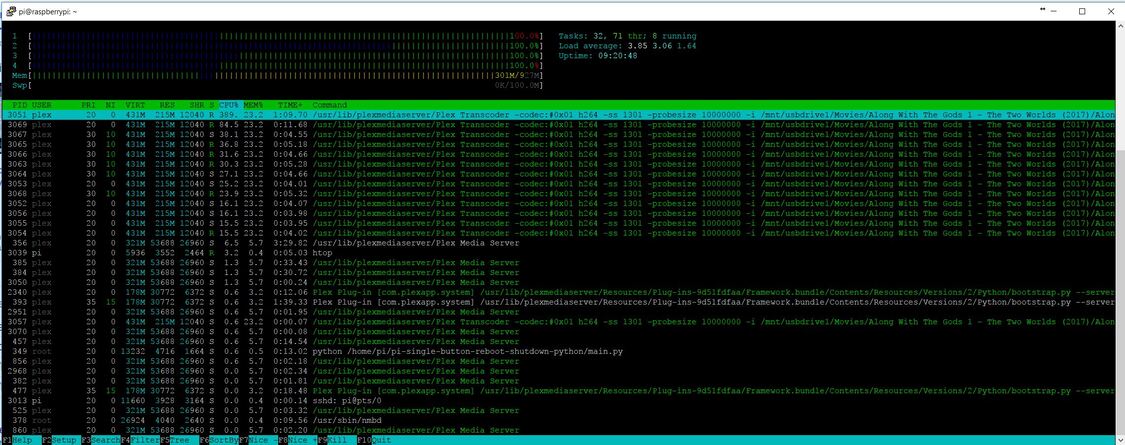Select Plex Plug-in row PID 393
This screenshot has height=445, width=1125.
pos(560,302)
